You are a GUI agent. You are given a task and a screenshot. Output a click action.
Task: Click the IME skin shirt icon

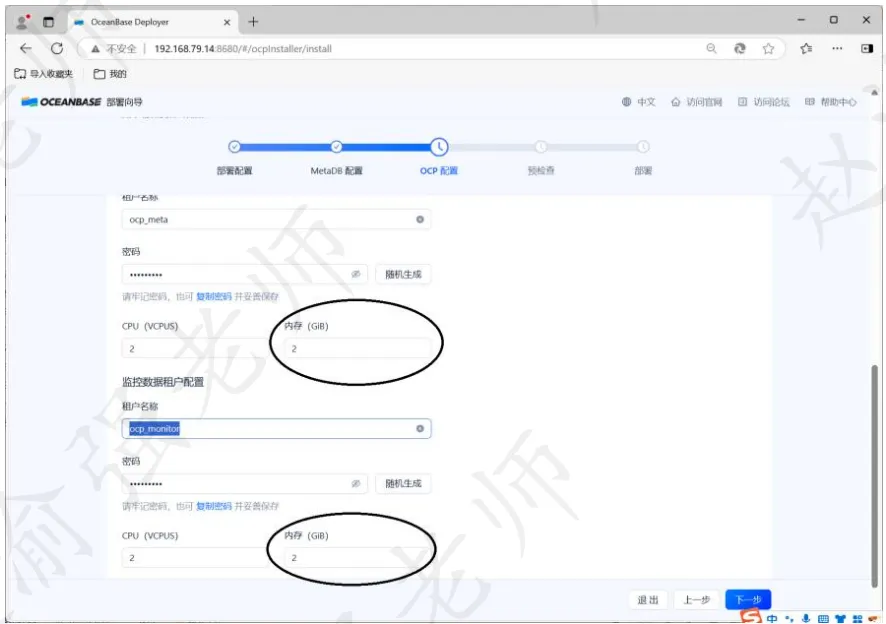point(840,619)
